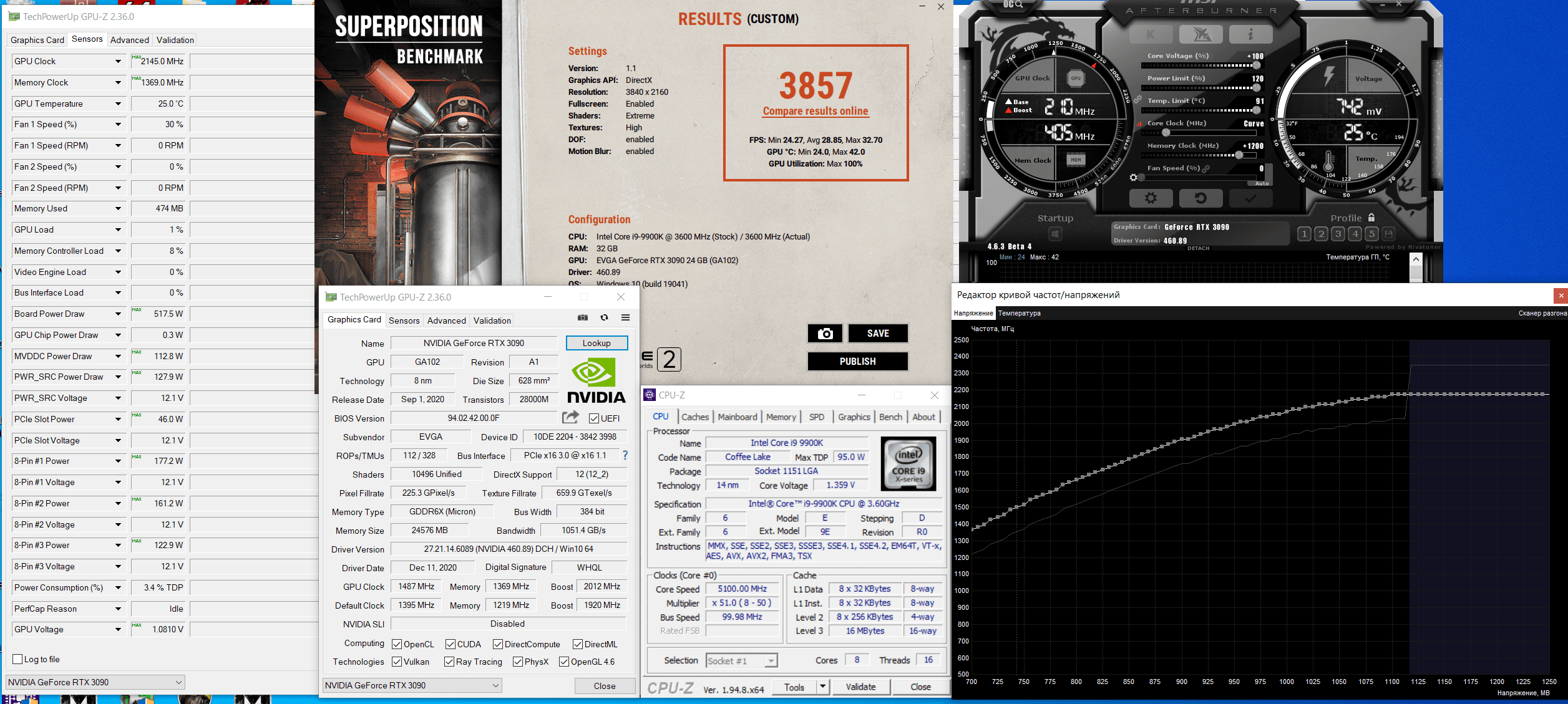
Task: Click Afterburner Kombustor K button
Action: pos(1150,35)
